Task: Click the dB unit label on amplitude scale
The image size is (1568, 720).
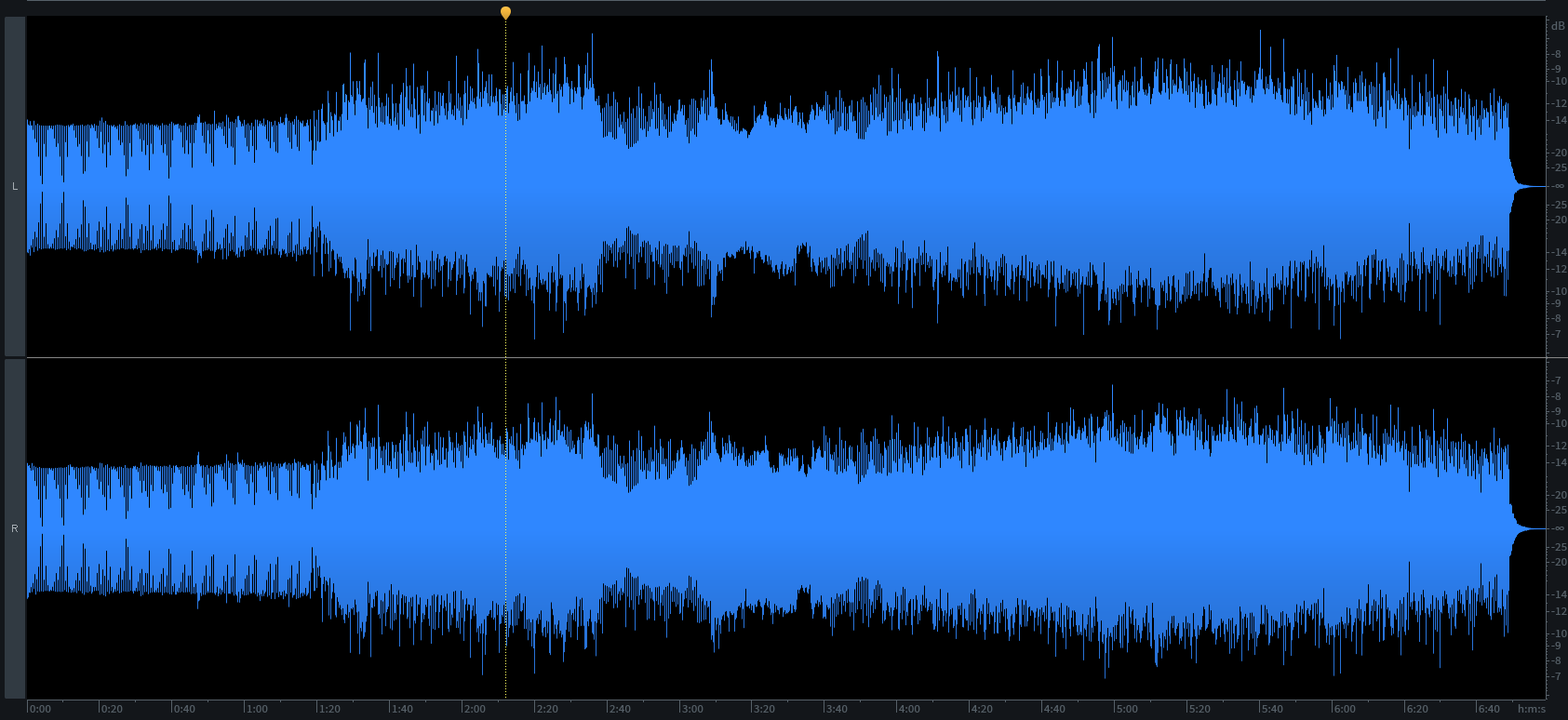Action: pos(1558,26)
